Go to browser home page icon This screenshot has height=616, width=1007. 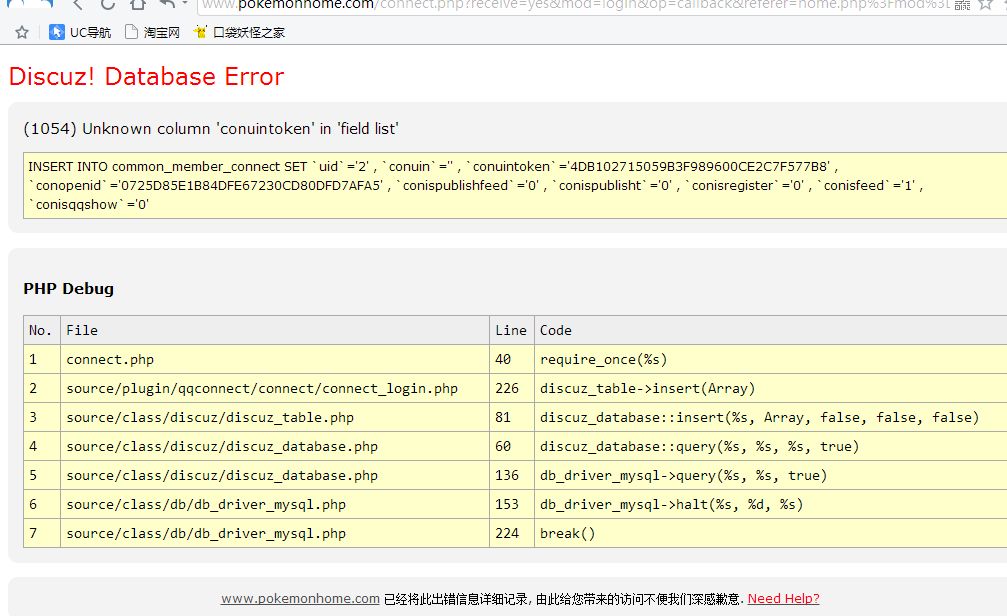click(137, 4)
